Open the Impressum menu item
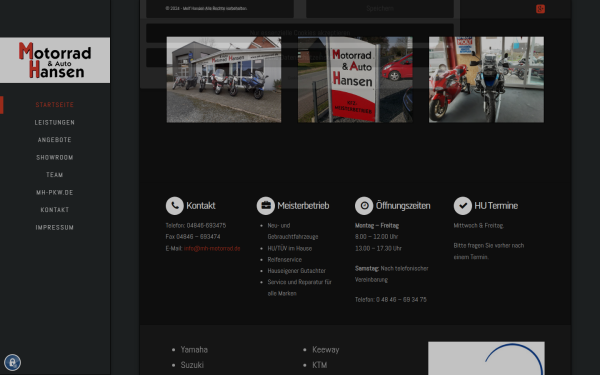The height and width of the screenshot is (375, 600). pos(55,227)
